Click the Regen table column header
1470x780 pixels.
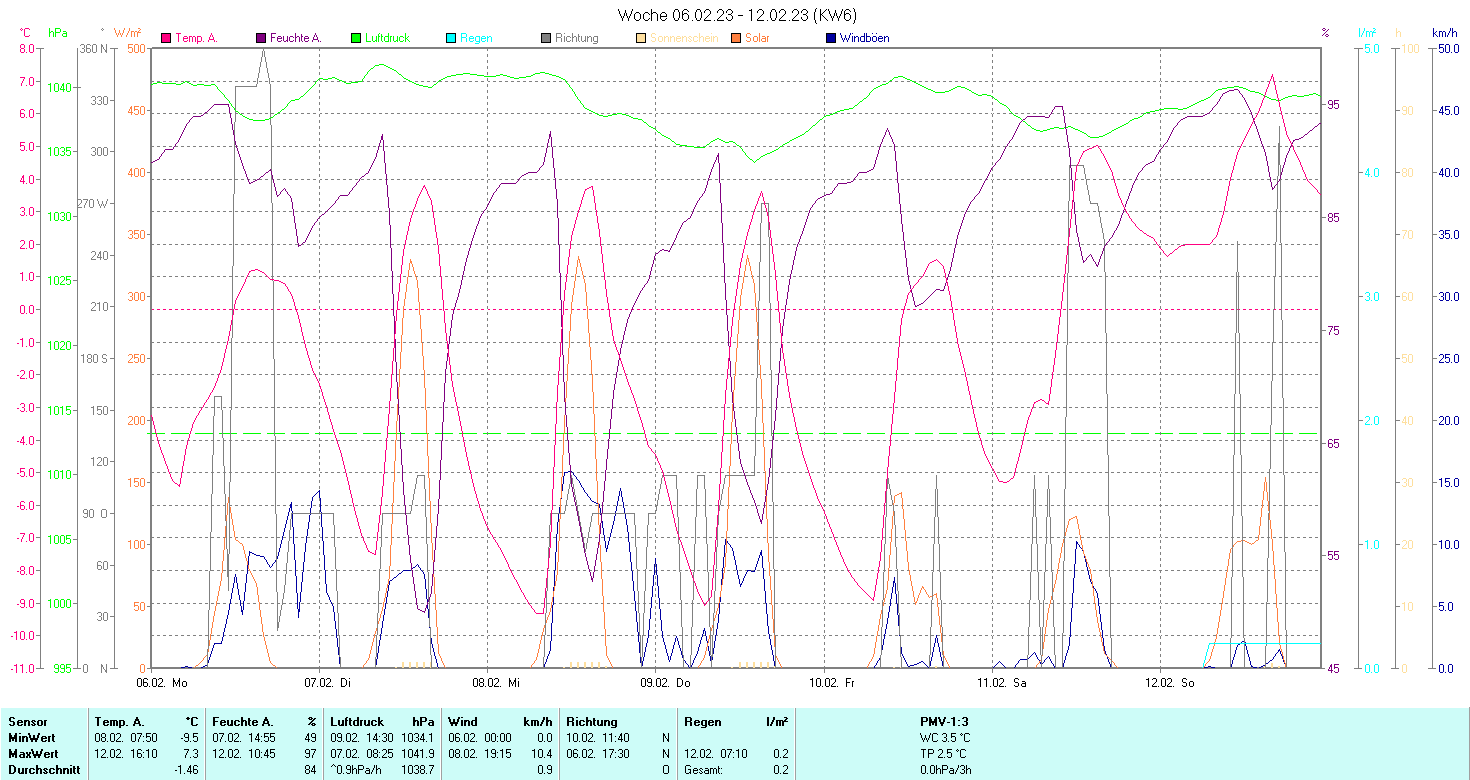click(703, 721)
